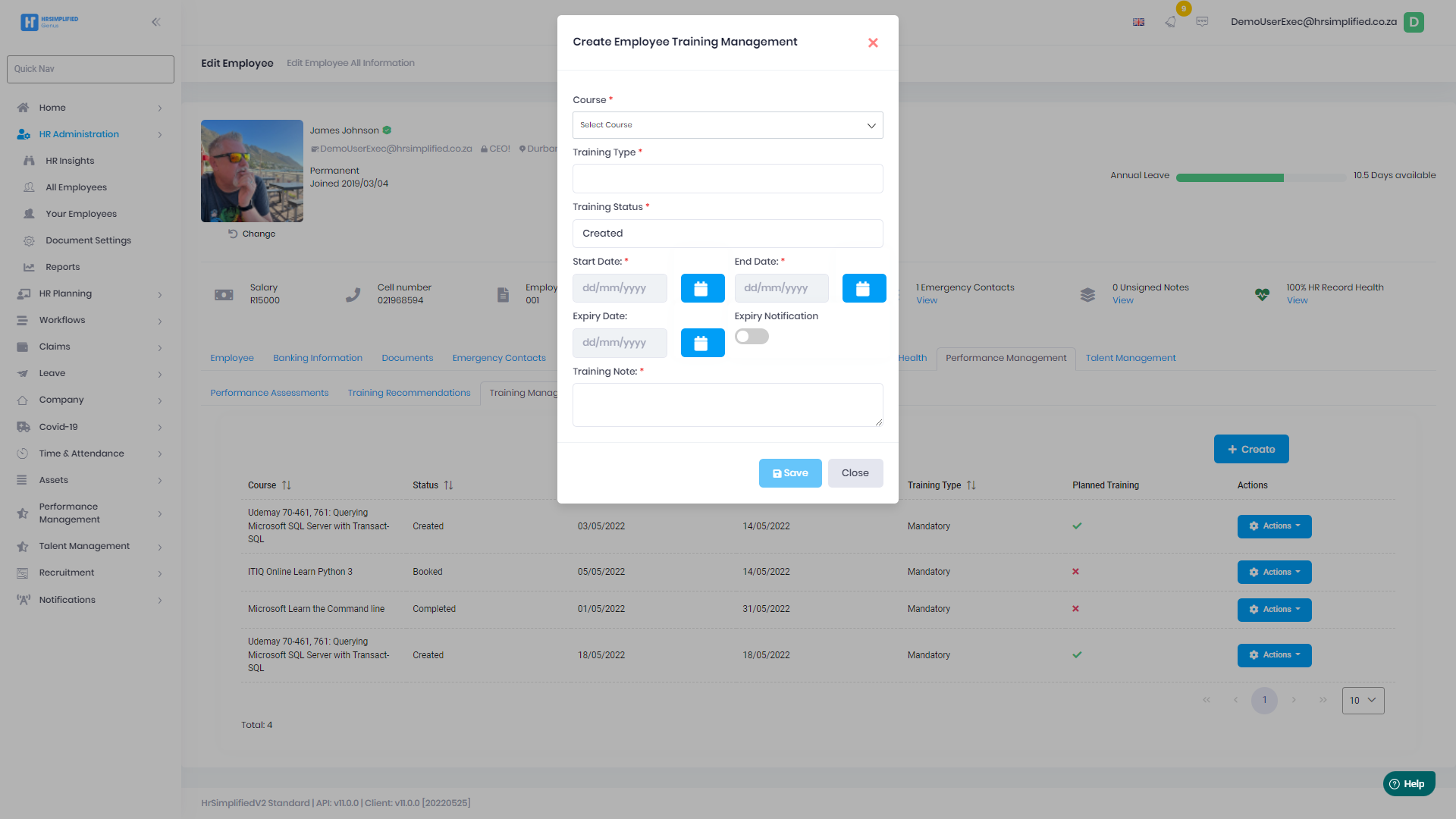Open End Date calendar picker

[864, 288]
